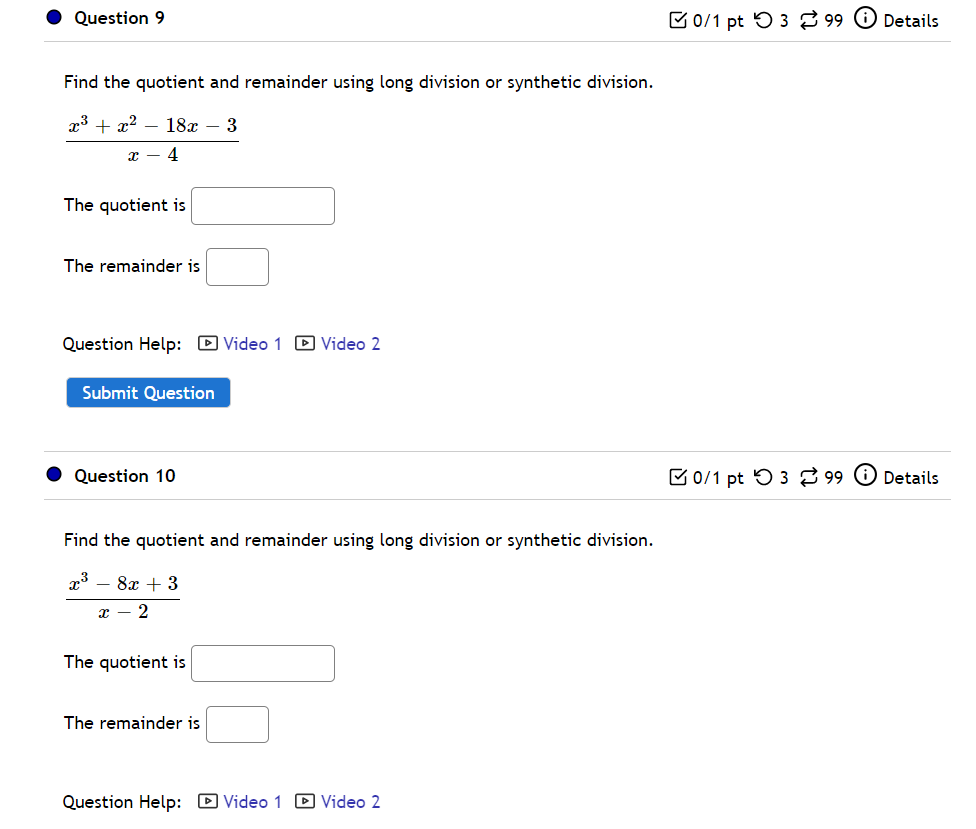This screenshot has height=829, width=976.
Task: Click the retry arrows icon showing 99 for Question 9
Action: [x=808, y=19]
